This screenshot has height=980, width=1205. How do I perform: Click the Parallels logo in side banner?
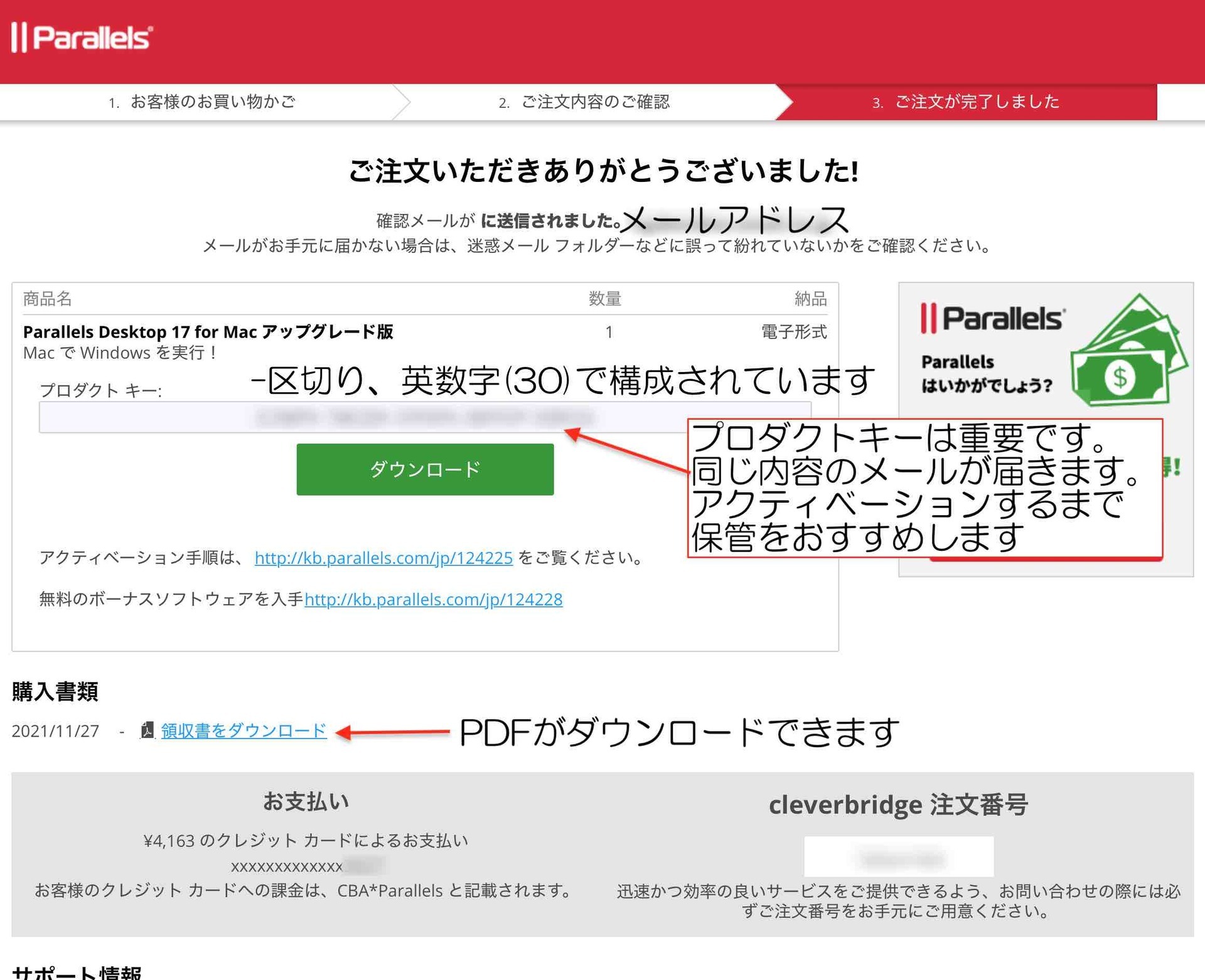click(992, 318)
